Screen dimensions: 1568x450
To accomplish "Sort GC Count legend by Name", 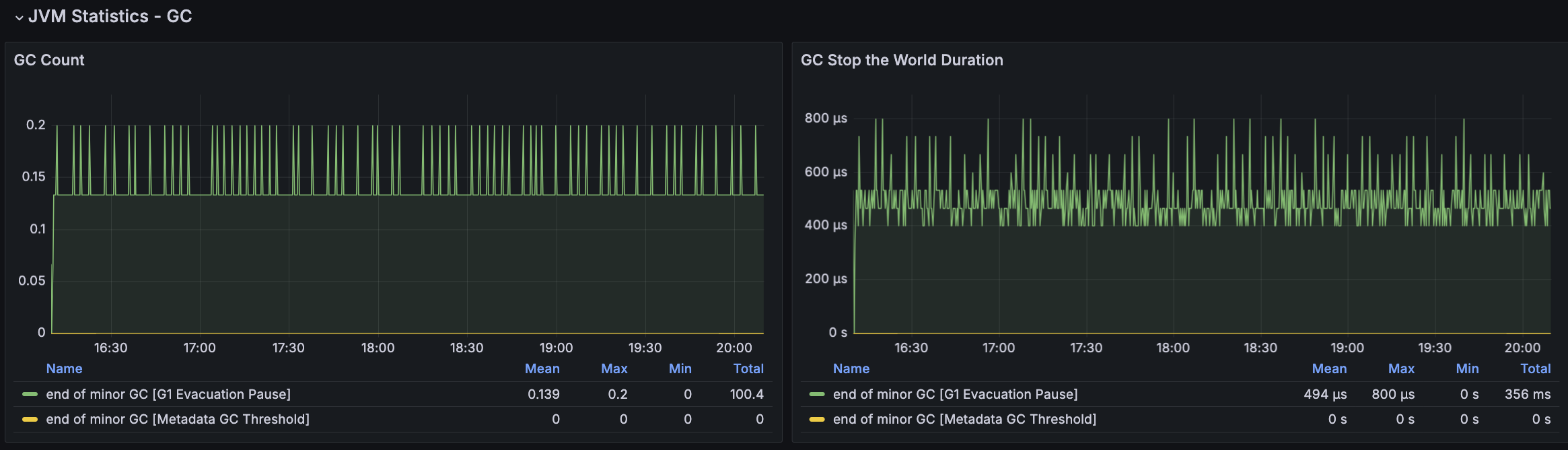I will pyautogui.click(x=64, y=368).
